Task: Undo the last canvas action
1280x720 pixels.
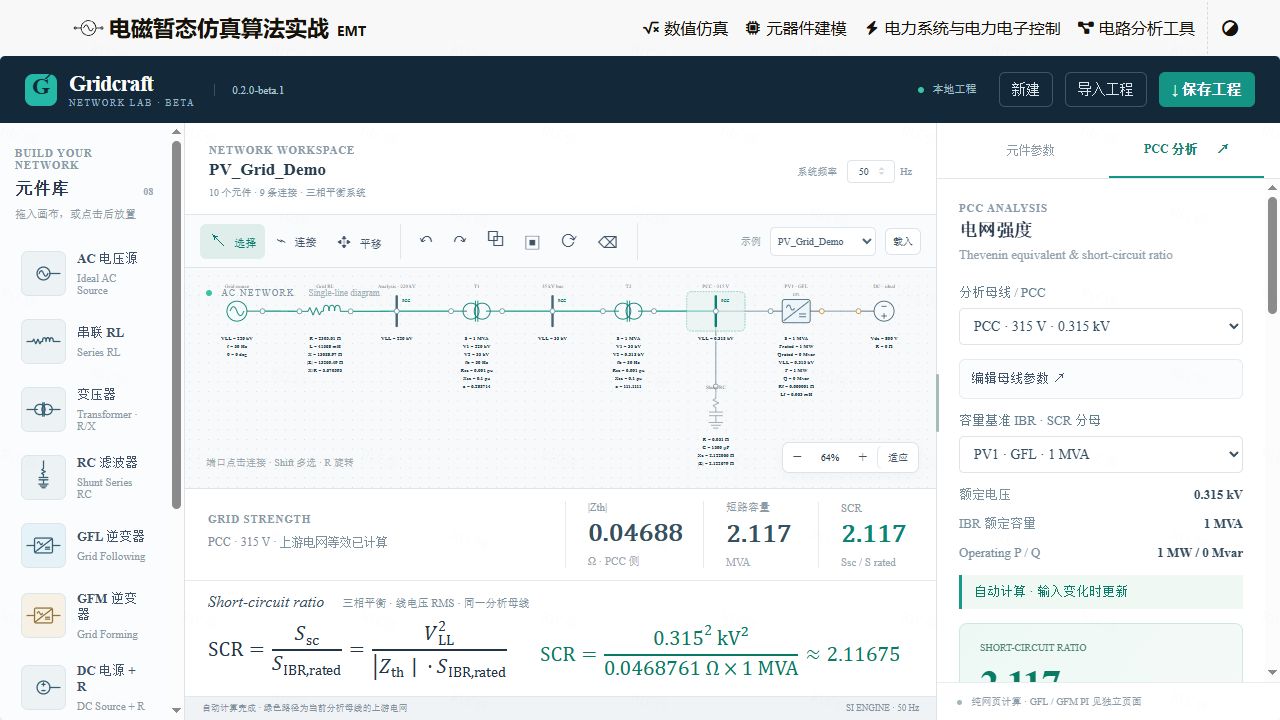Action: [426, 241]
